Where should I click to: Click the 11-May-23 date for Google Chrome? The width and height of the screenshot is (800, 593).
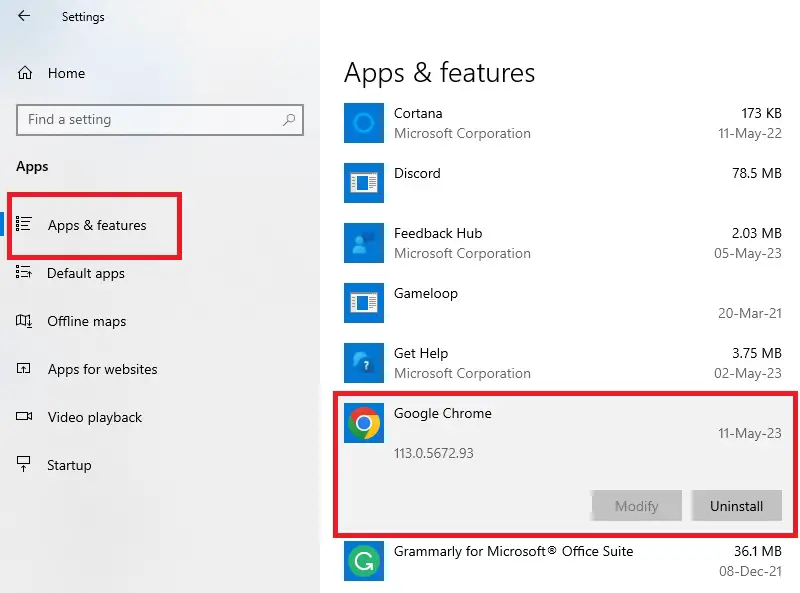[749, 433]
